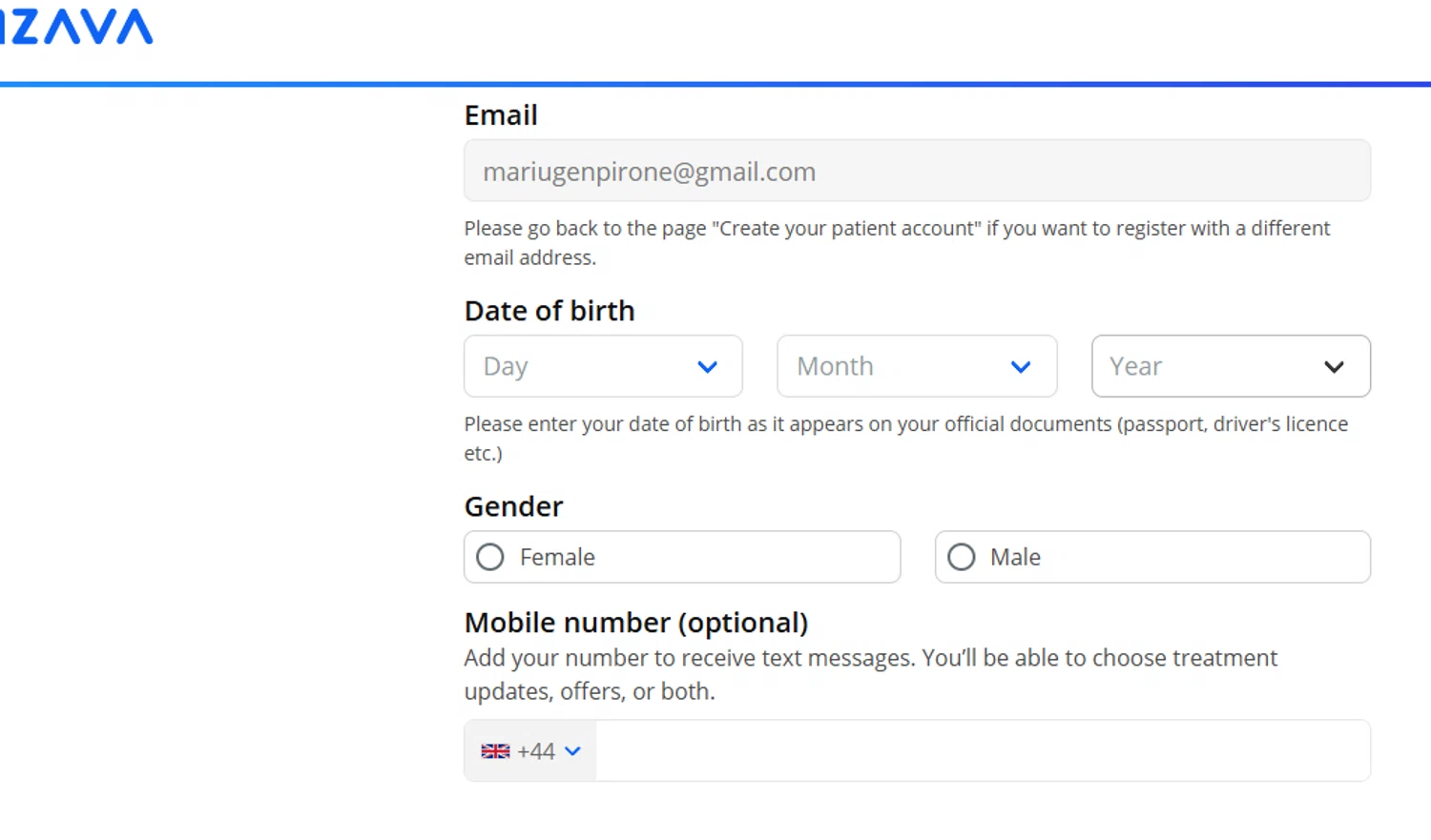Screen dimensions: 1431x840
Task: Click the Month field chevron arrow
Action: tap(1021, 367)
